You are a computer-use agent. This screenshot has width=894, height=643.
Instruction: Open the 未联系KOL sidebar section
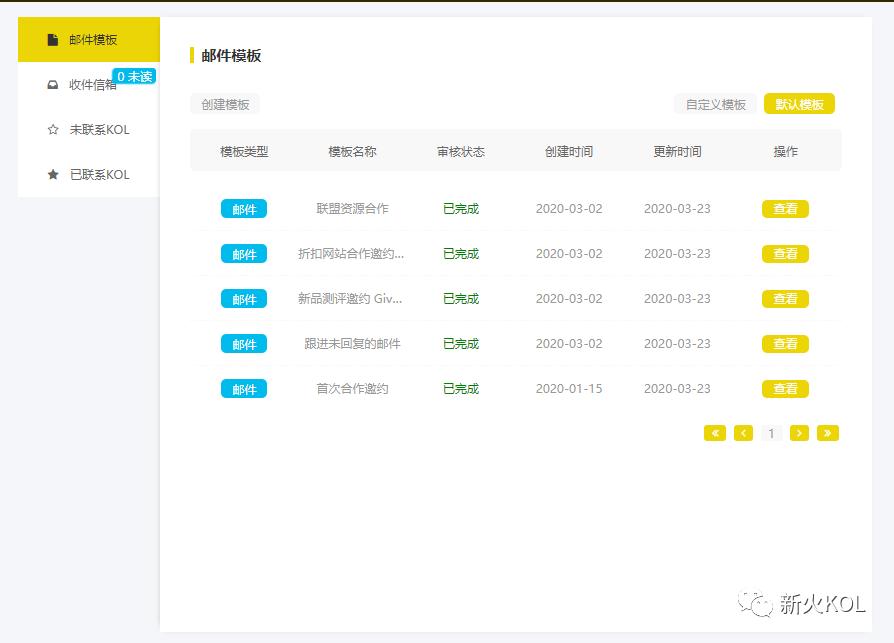point(95,129)
